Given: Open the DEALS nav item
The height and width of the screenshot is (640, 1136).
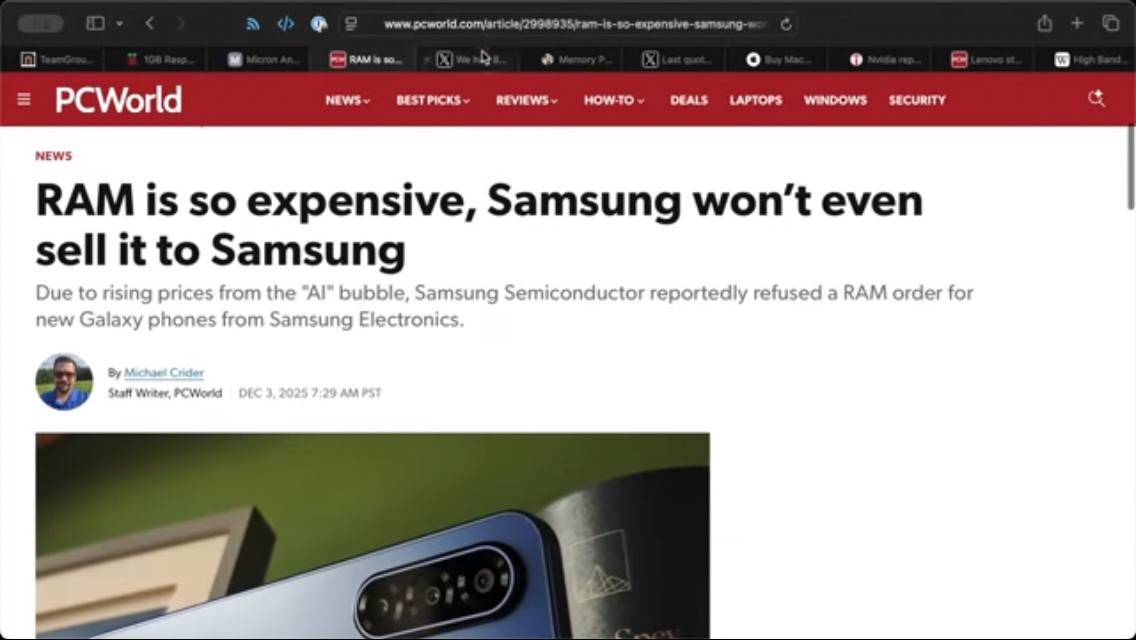Looking at the screenshot, I should click(688, 100).
